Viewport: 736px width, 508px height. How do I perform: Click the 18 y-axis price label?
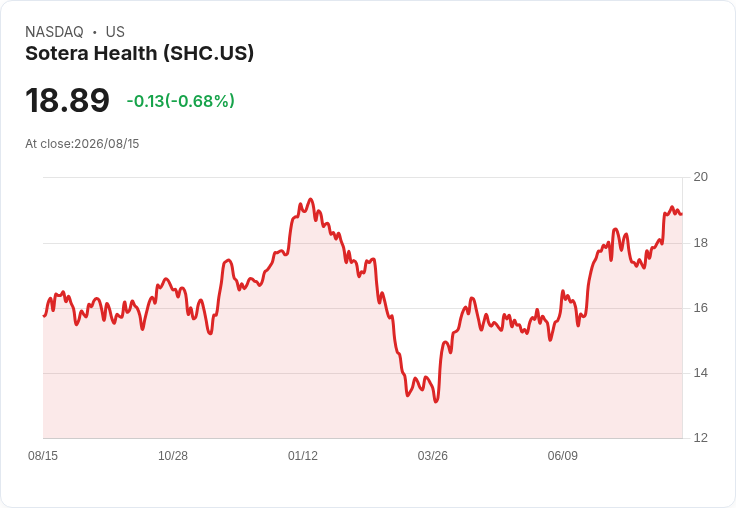(x=700, y=243)
